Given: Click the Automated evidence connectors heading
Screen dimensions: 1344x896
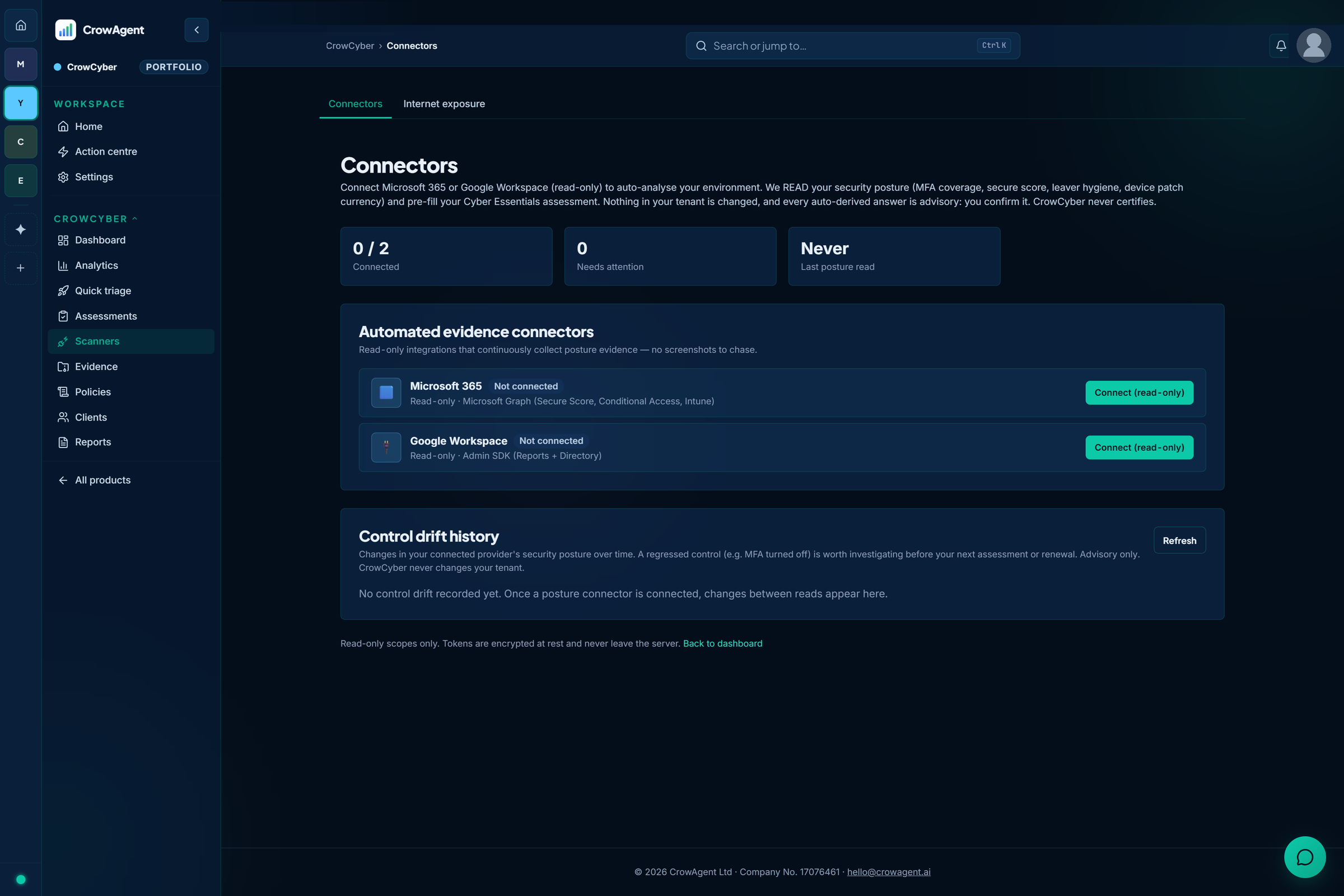Looking at the screenshot, I should pos(476,332).
